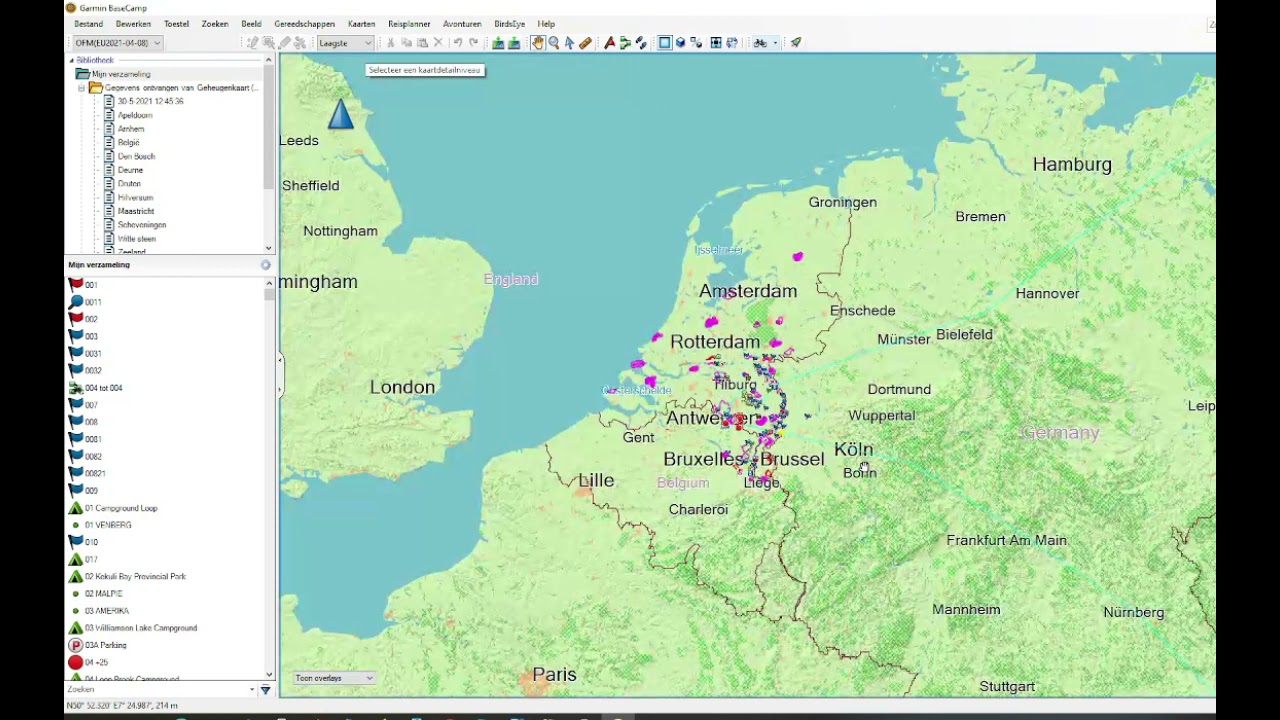Select Mijn verzameling in library tree
This screenshot has height=720, width=1280.
(120, 74)
